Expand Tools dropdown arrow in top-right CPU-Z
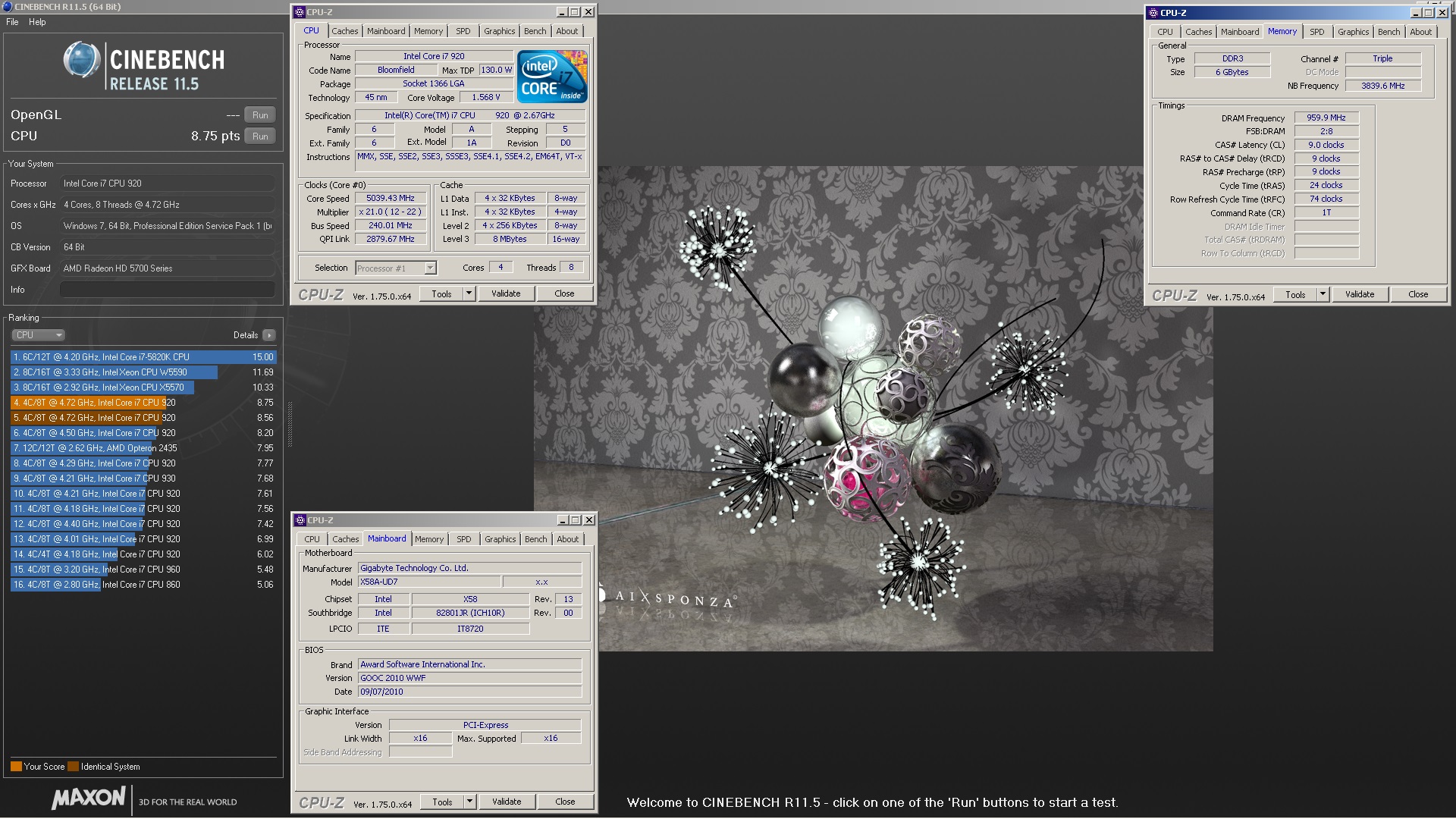Screen dimensions: 1456x819 click(1323, 295)
